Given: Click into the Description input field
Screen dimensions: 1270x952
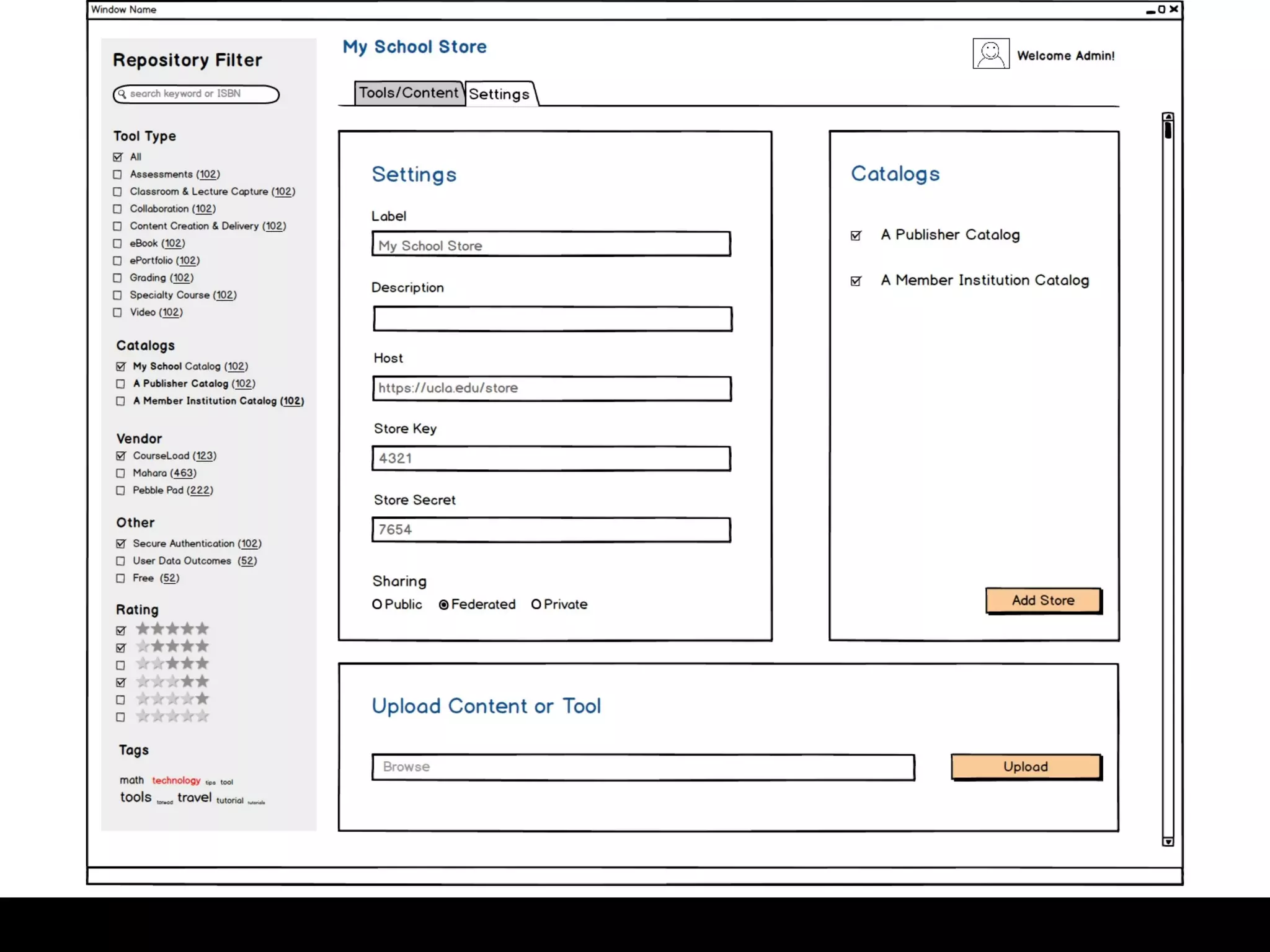Looking at the screenshot, I should pyautogui.click(x=552, y=319).
